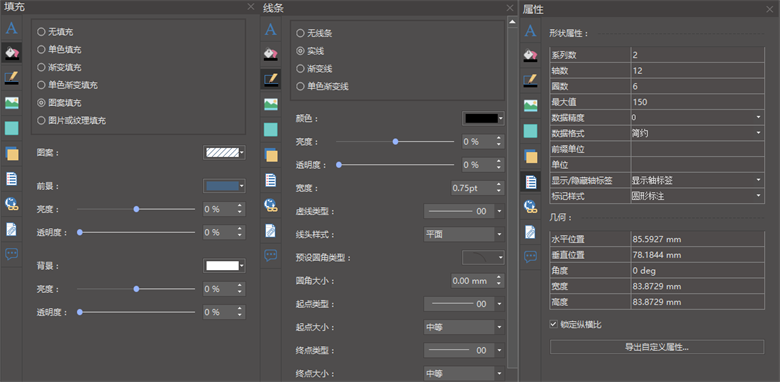Viewport: 780px width, 382px height.
Task: Open attachment page icon in 填充 sidebar
Action: tap(11, 229)
